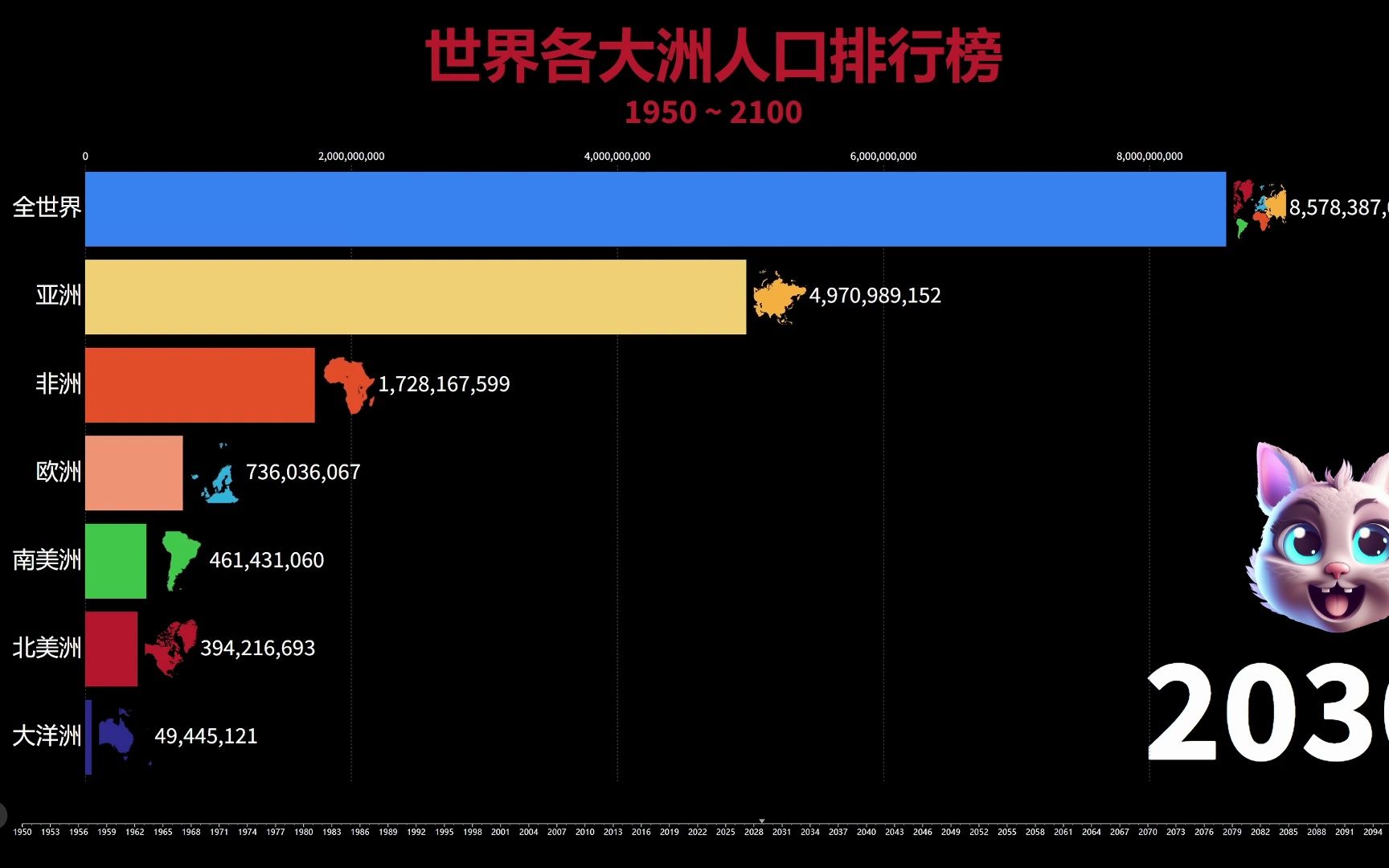Click the 大洋洲 row label
Image resolution: width=1389 pixels, height=868 pixels.
[x=47, y=735]
